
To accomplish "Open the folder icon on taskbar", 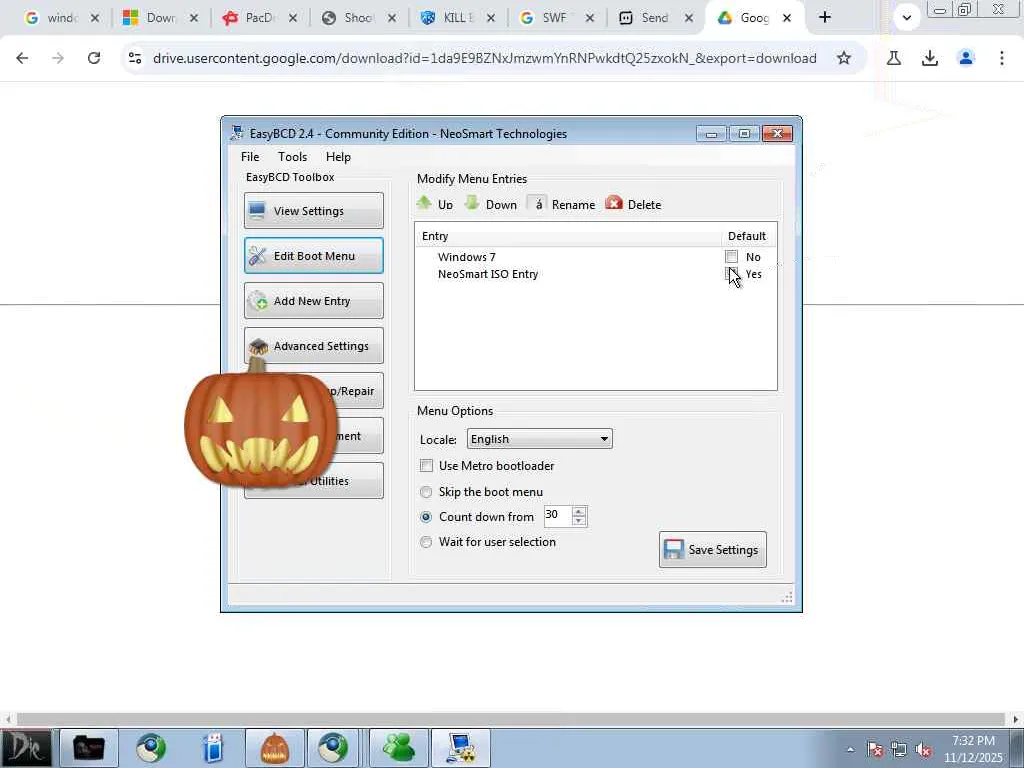I will click(x=89, y=748).
